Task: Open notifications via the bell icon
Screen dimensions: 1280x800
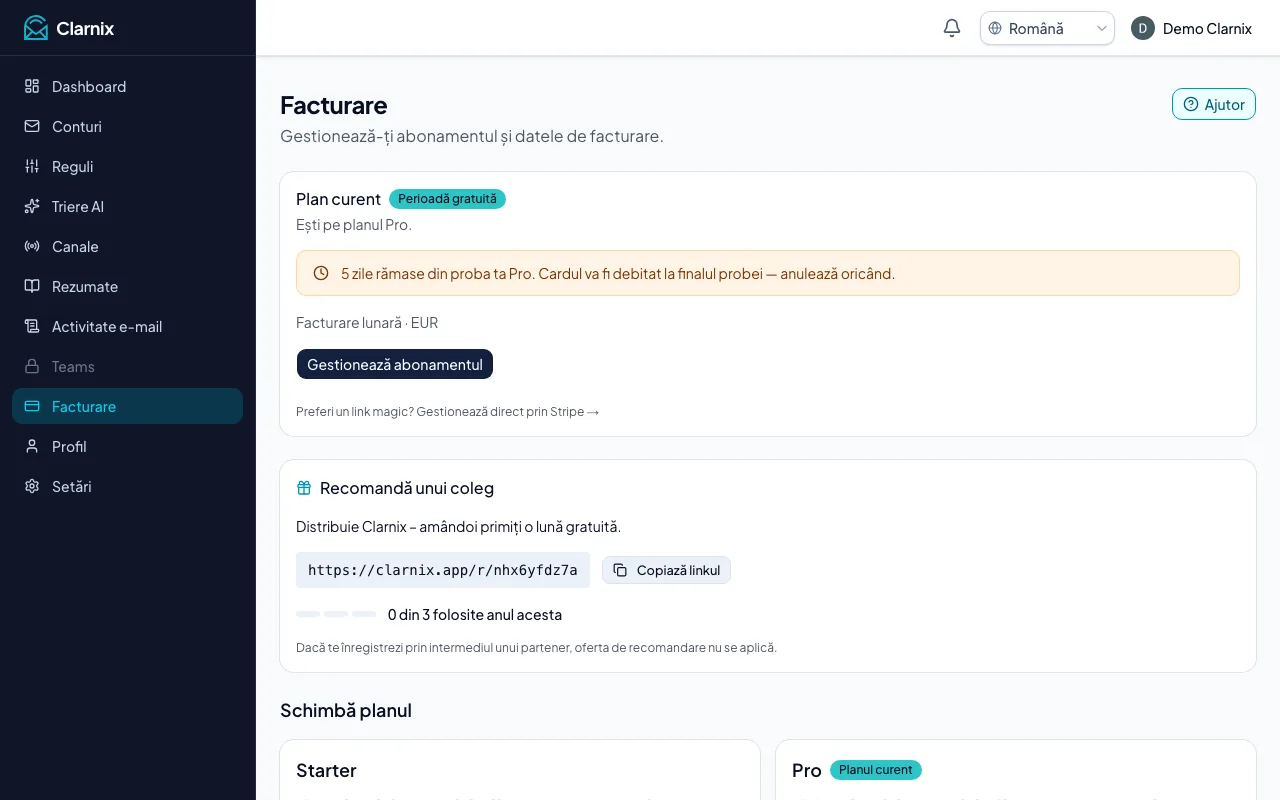Action: tap(952, 28)
